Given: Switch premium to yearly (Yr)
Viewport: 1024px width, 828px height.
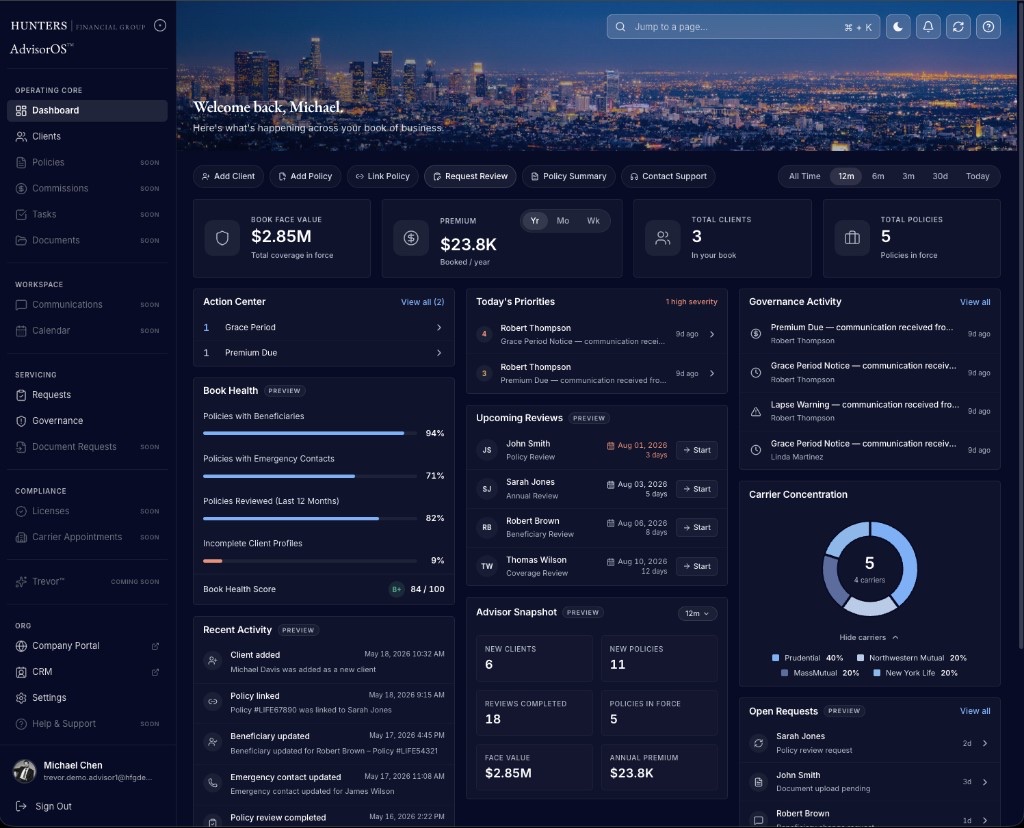Looking at the screenshot, I should click(x=535, y=221).
